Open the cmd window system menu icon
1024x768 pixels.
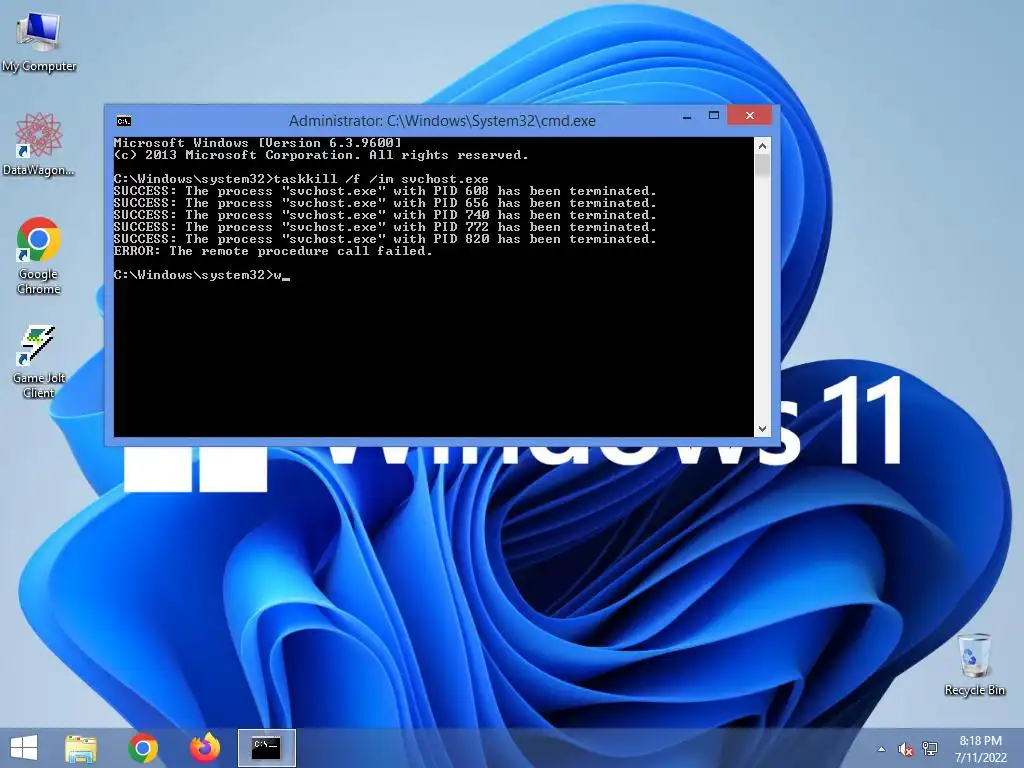[123, 121]
